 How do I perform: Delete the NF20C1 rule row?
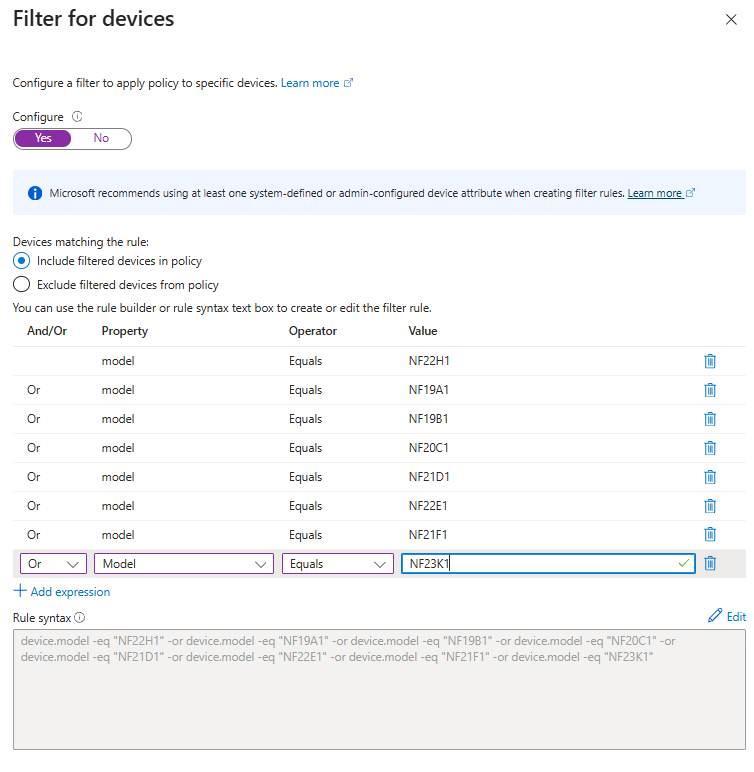click(710, 448)
